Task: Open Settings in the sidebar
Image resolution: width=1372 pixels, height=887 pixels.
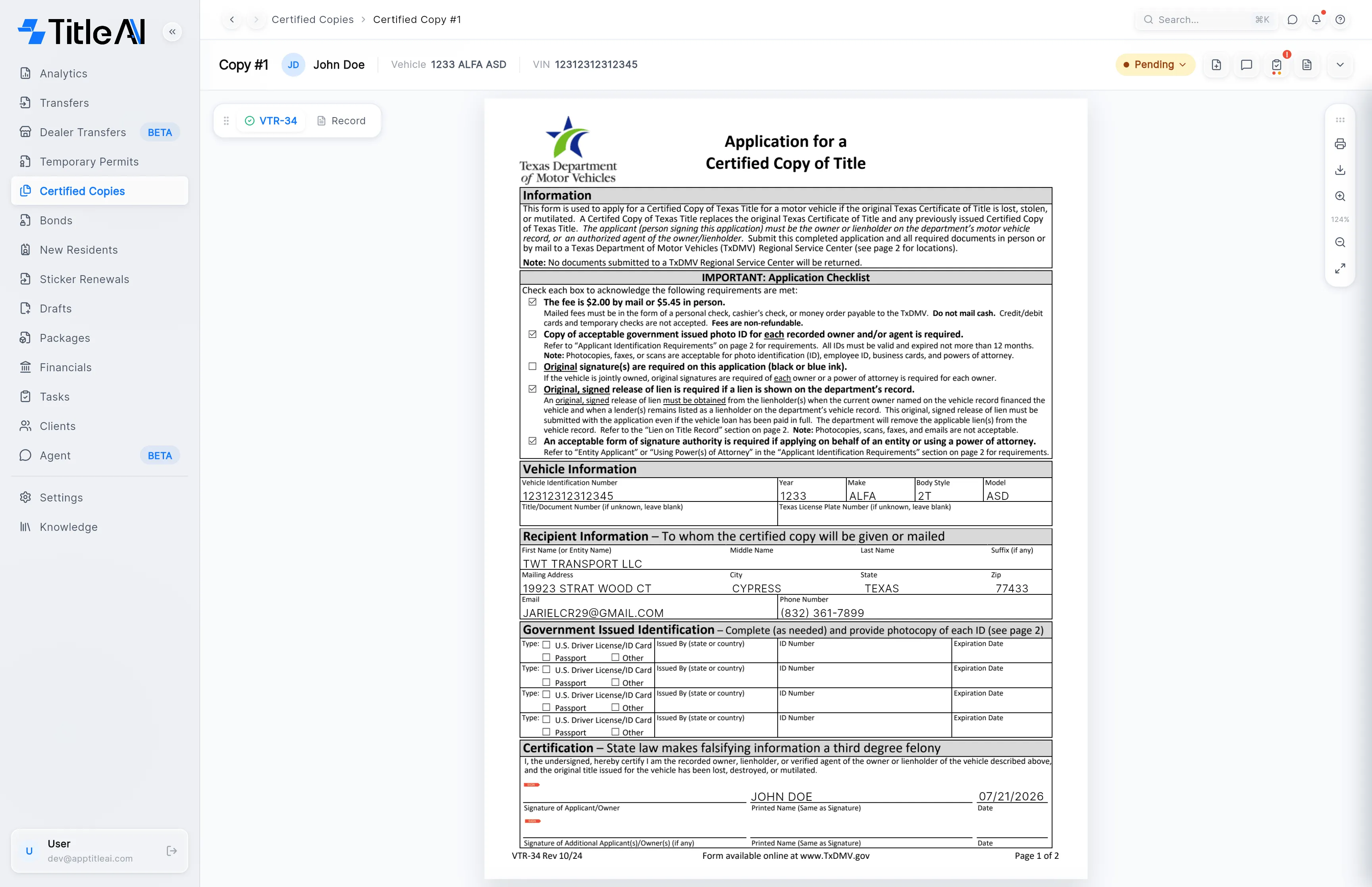Action: [x=100, y=497]
